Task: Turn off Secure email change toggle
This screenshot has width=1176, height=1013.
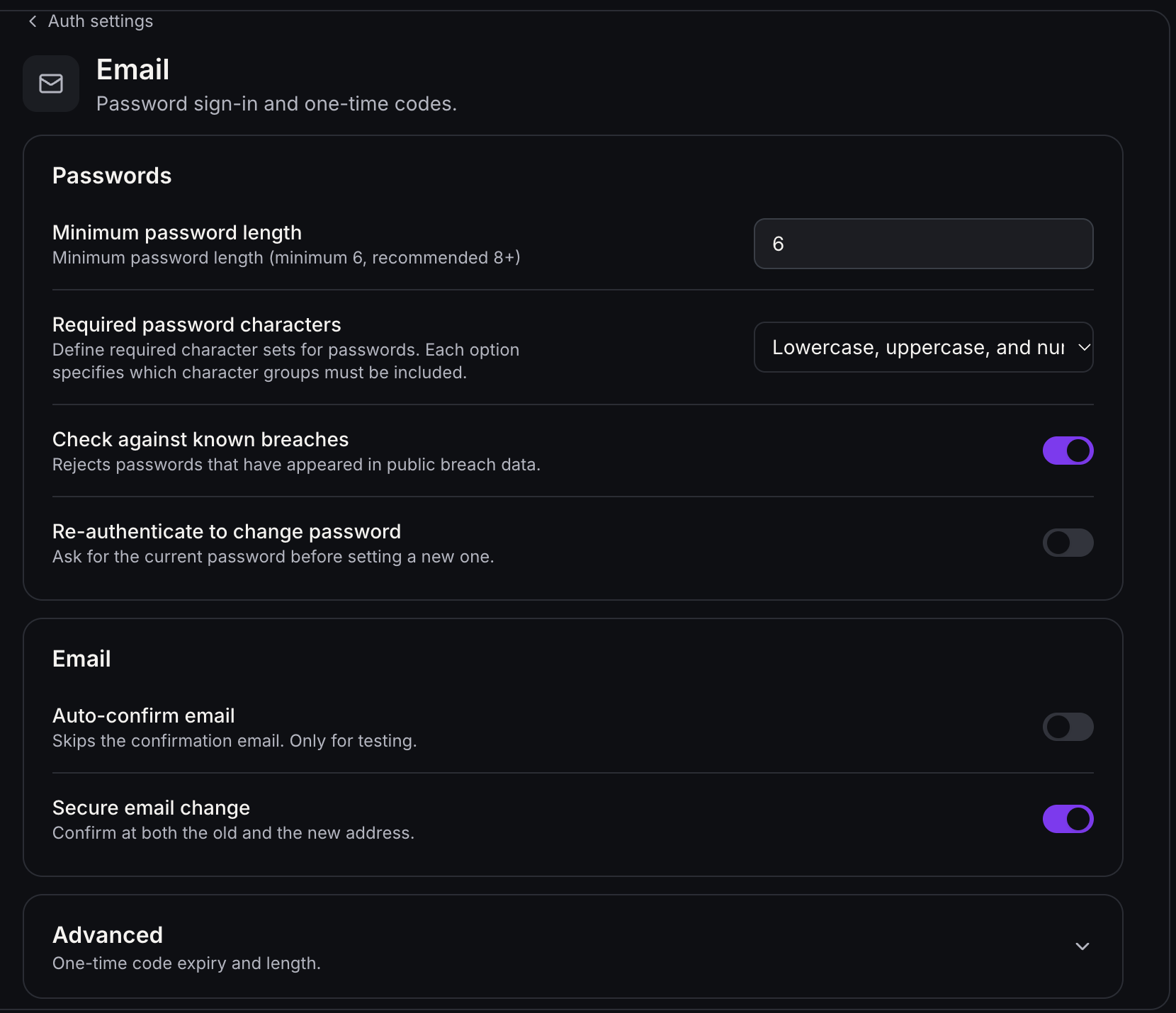Action: coord(1068,819)
